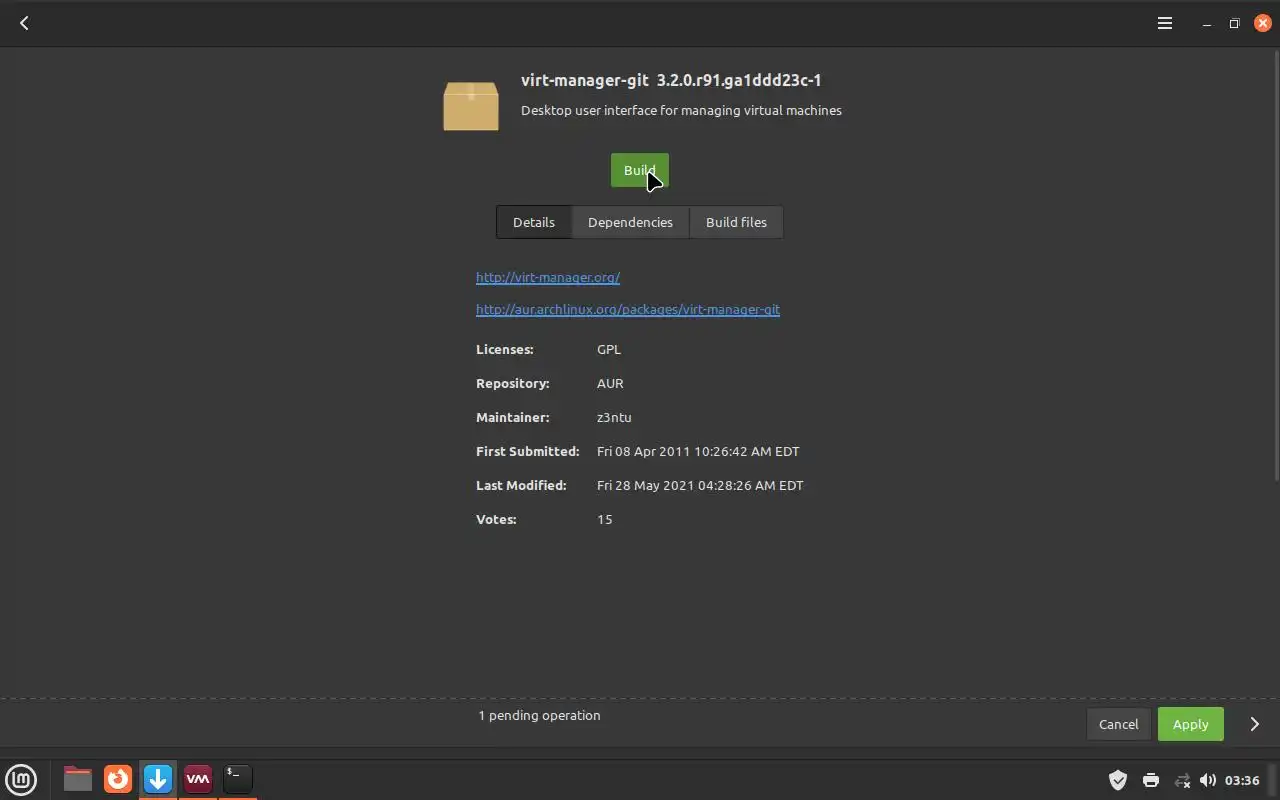The height and width of the screenshot is (800, 1280).
Task: Open the network connection tray icon
Action: (x=1182, y=780)
